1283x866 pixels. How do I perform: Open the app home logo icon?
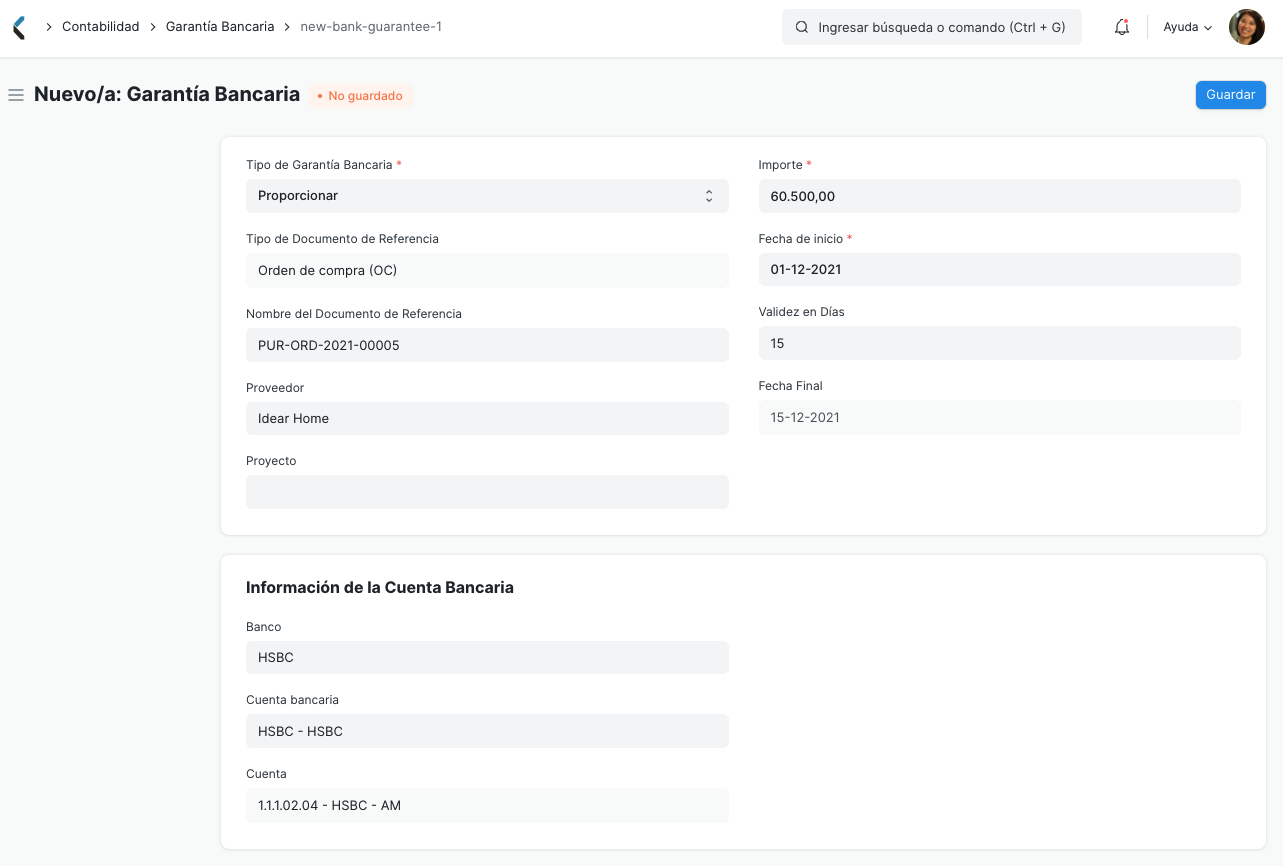[19, 27]
